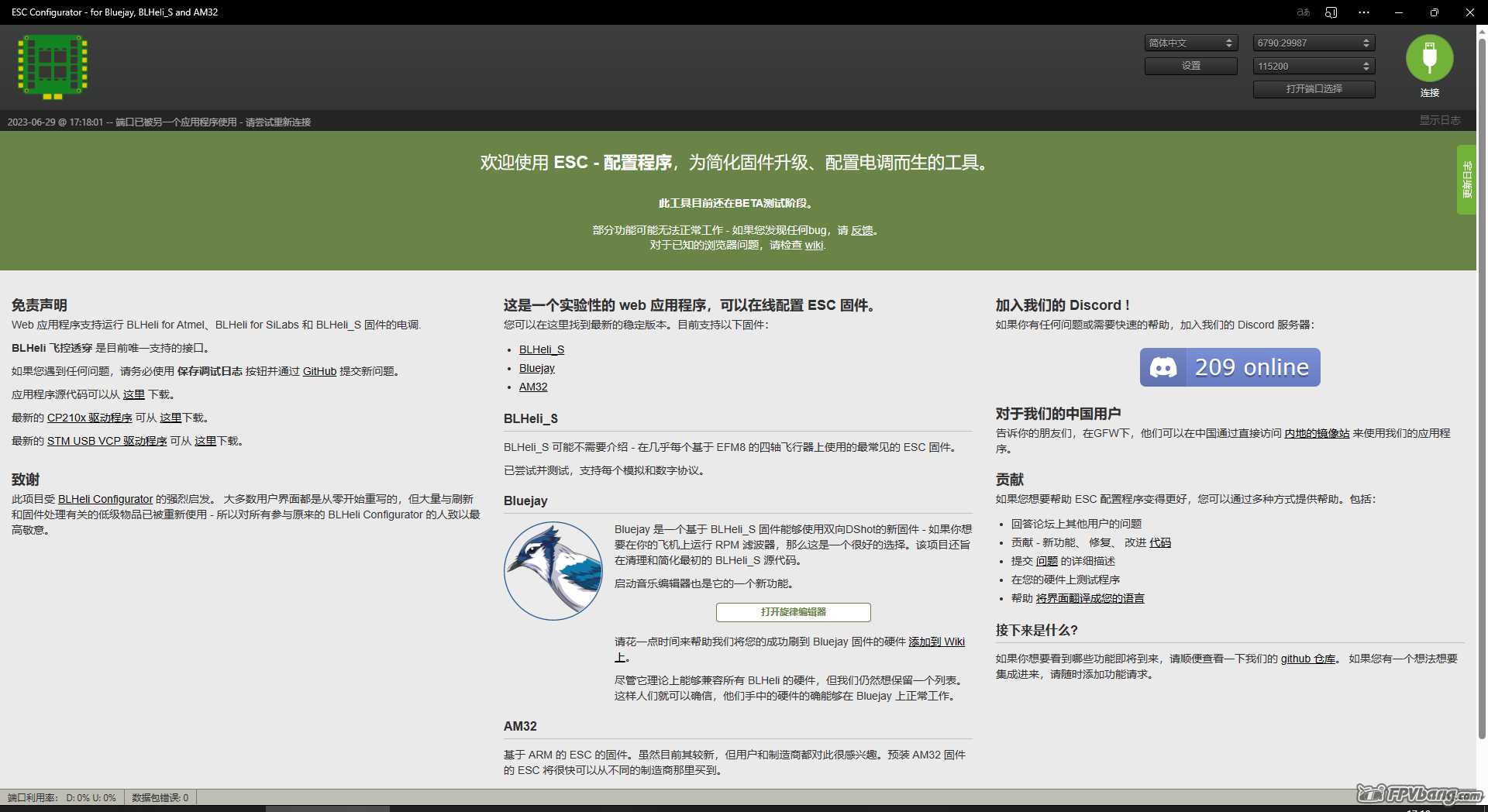Open the STM USB VCP 驱动程序 link
Image resolution: width=1488 pixels, height=812 pixels.
point(107,441)
